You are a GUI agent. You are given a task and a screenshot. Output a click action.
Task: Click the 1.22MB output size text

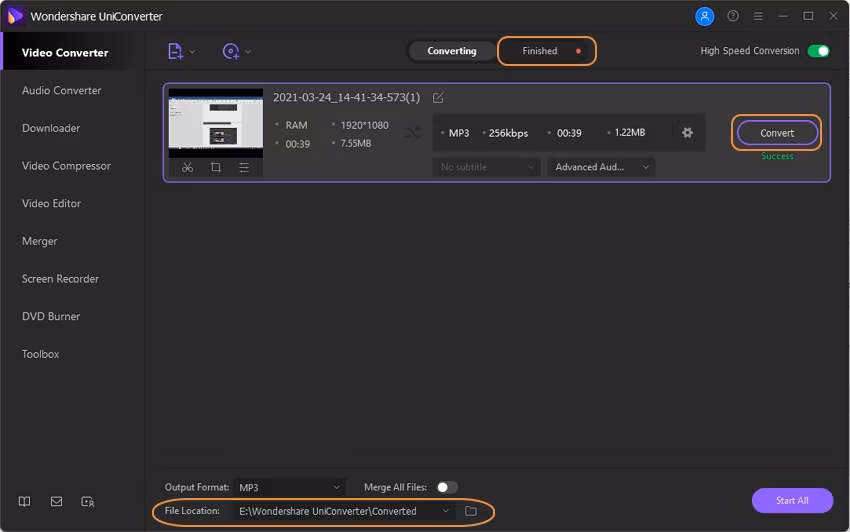(x=629, y=132)
